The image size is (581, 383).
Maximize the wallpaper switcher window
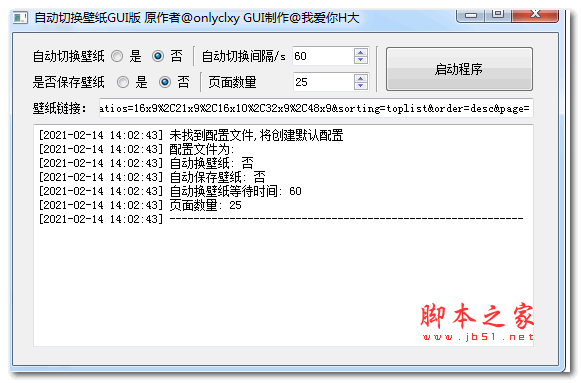pyautogui.click(x=498, y=16)
